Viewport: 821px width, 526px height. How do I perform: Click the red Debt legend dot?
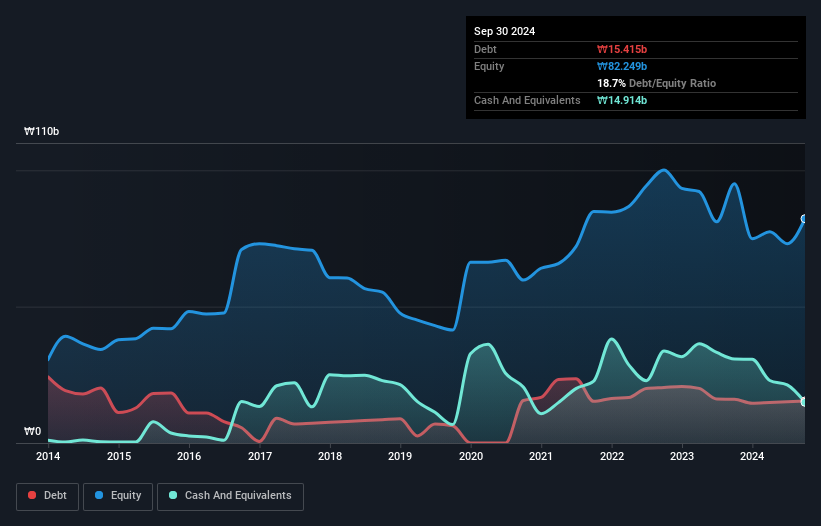tap(32, 495)
